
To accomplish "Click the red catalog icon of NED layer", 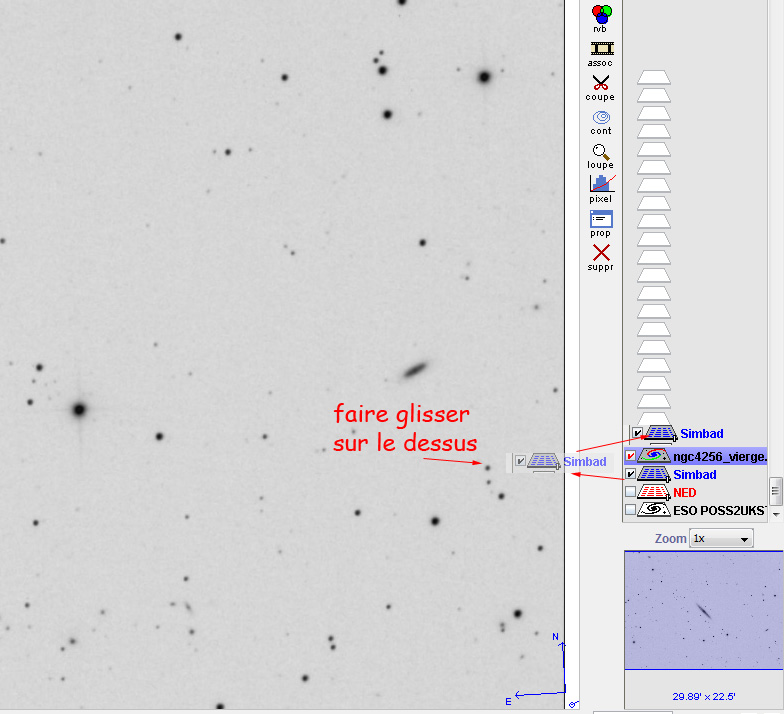I will pos(654,492).
